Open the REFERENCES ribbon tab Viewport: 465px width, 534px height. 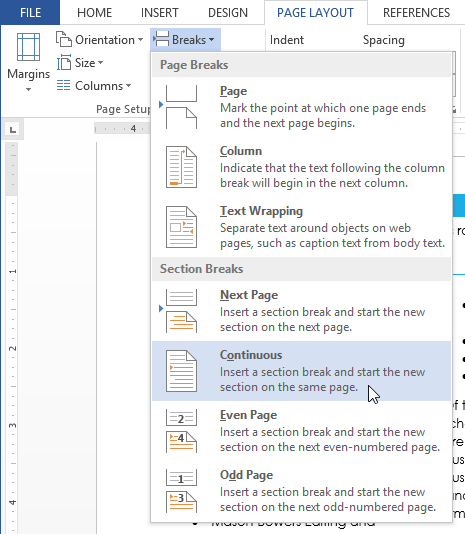coord(416,13)
